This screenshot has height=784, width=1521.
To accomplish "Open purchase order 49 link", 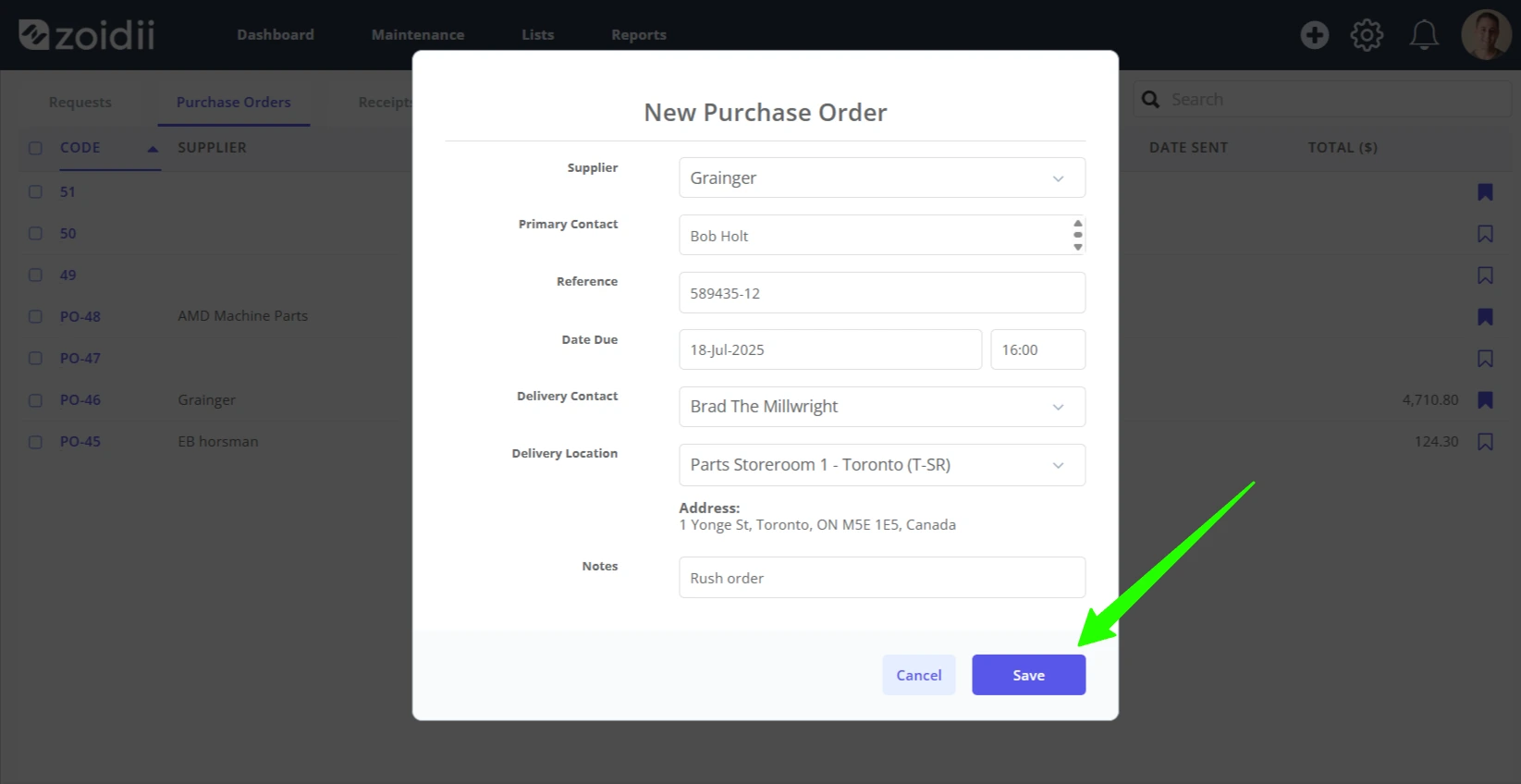I will coord(67,276).
